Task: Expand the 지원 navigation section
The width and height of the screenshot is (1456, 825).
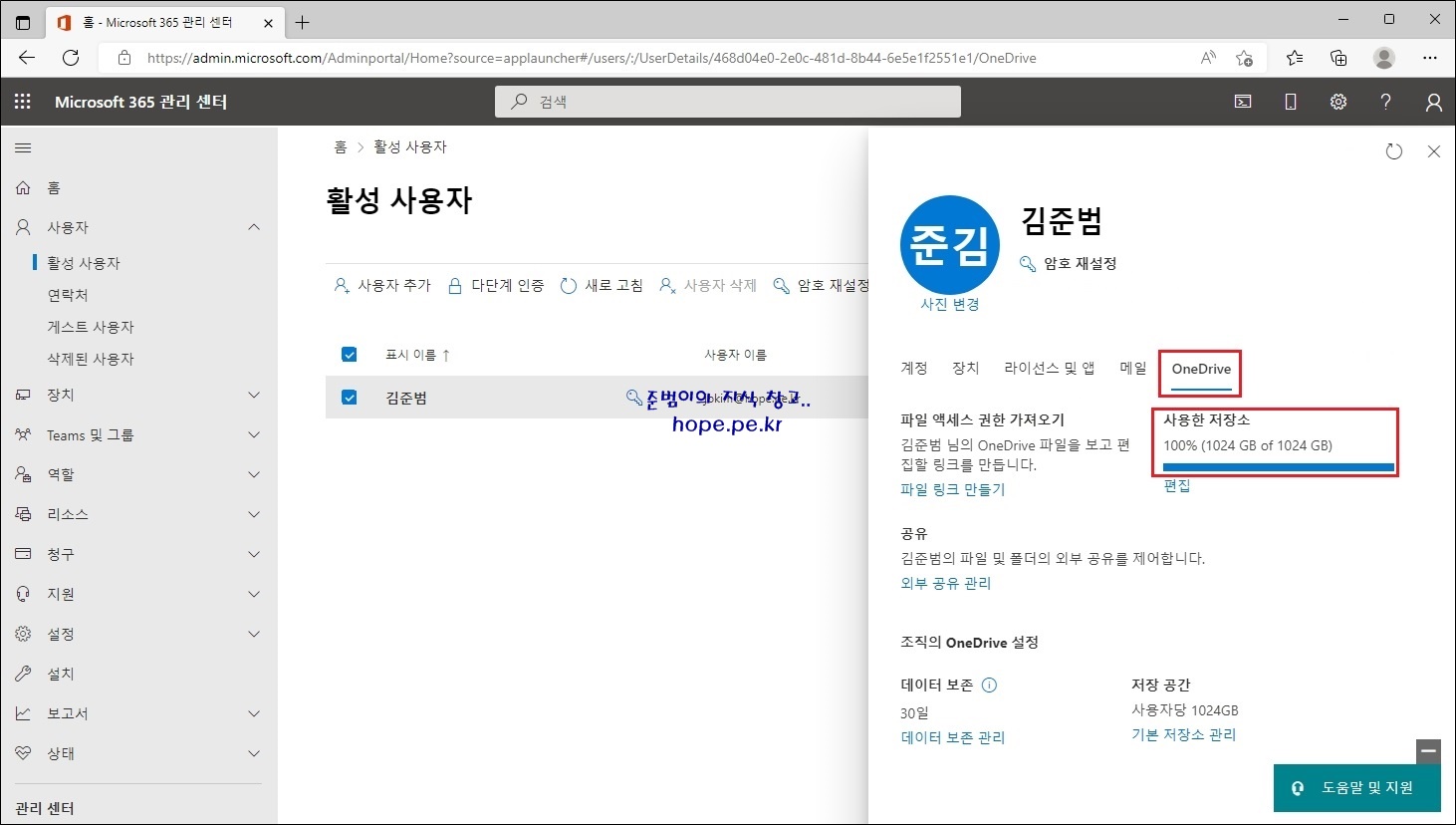Action: (x=254, y=594)
